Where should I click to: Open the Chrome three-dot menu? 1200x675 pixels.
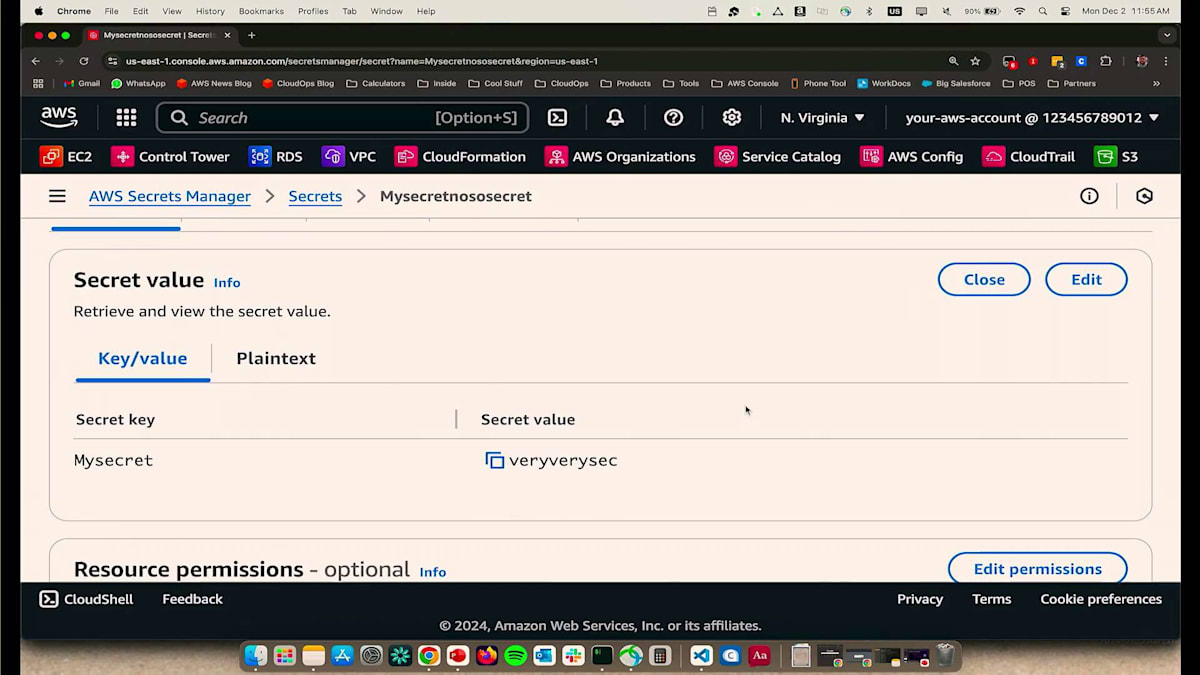(1167, 61)
